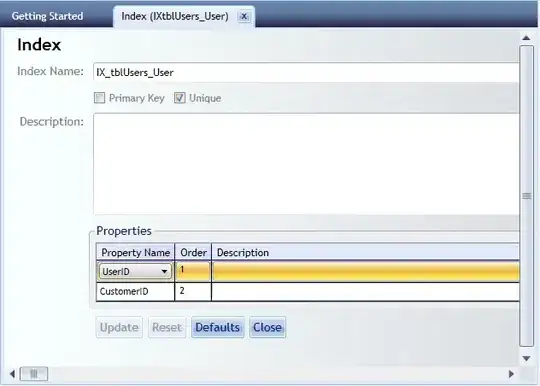Click the Update button

119,327
